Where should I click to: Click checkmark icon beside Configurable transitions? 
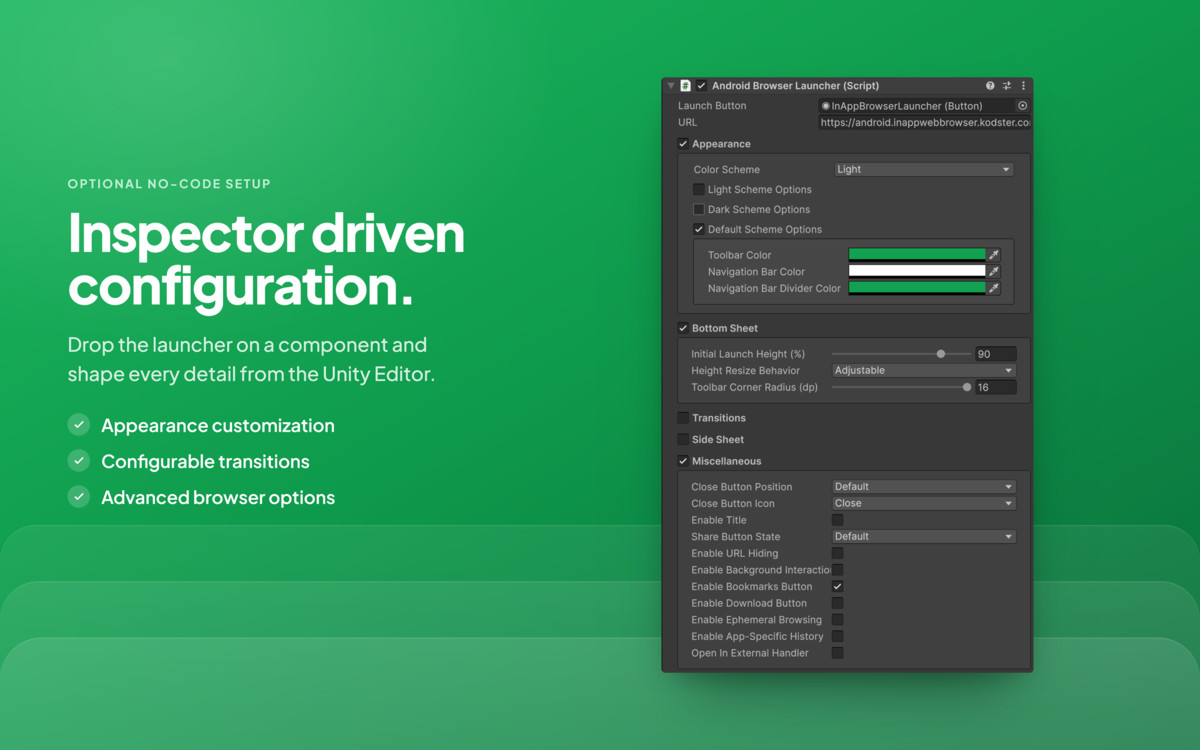point(79,461)
